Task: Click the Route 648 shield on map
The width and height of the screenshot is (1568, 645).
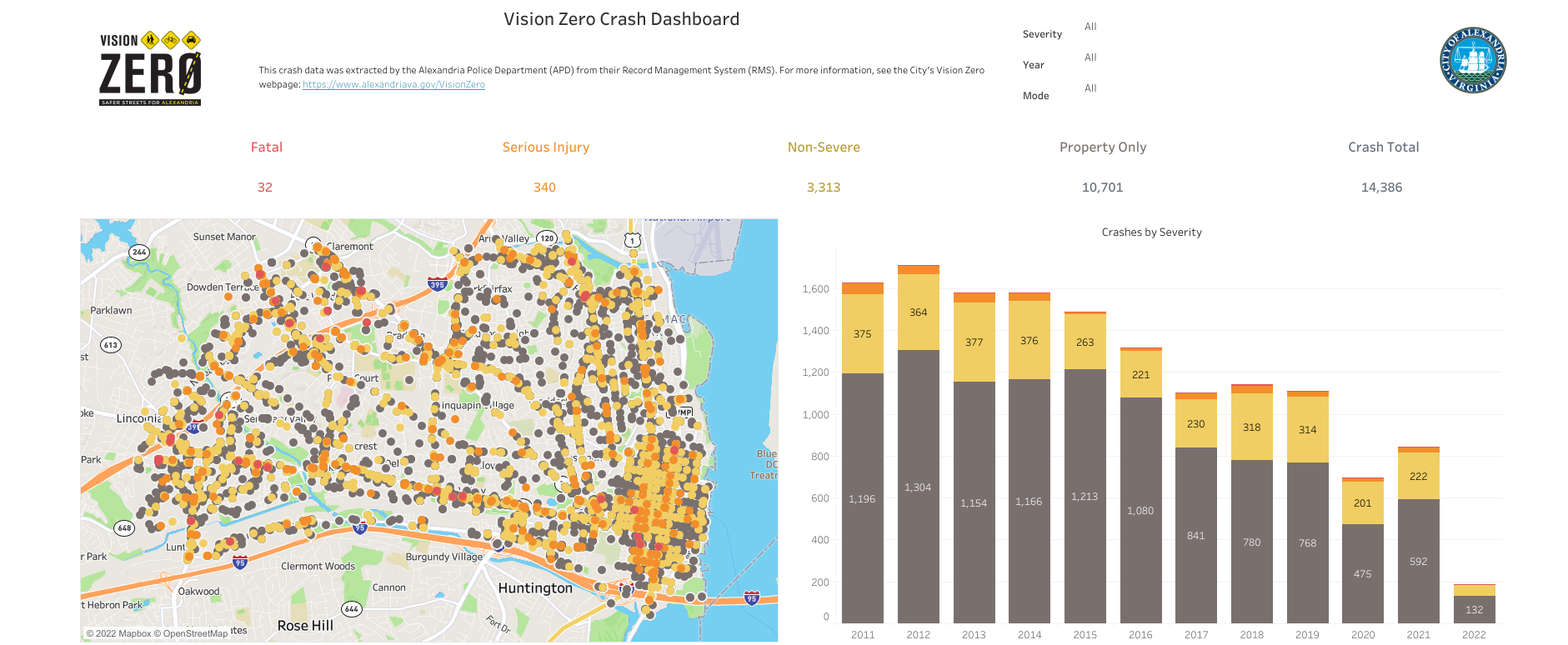Action: click(x=124, y=527)
